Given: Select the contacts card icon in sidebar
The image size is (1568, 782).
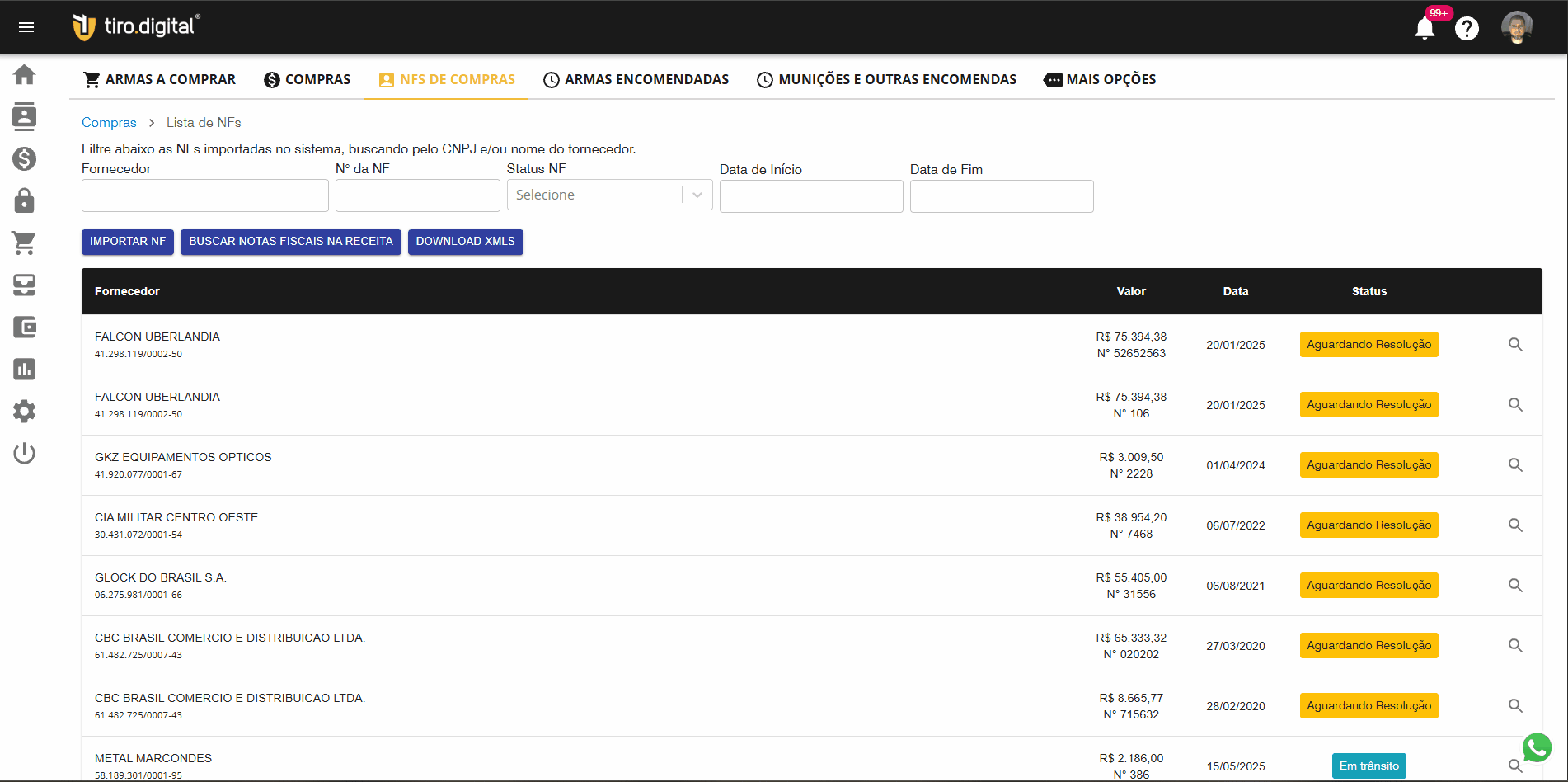Looking at the screenshot, I should click(x=25, y=117).
